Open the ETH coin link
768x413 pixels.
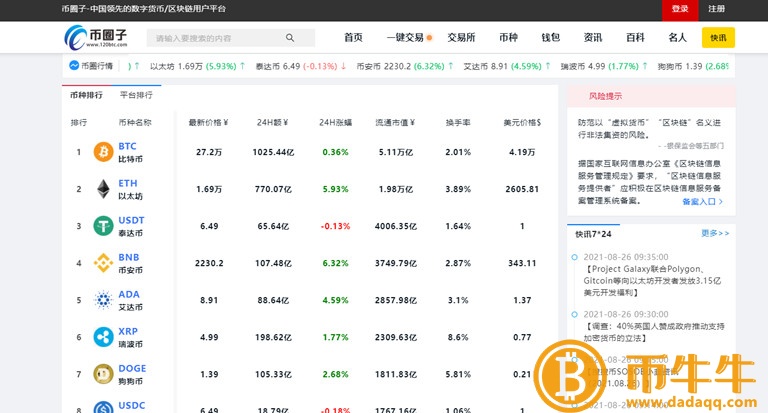[x=128, y=183]
